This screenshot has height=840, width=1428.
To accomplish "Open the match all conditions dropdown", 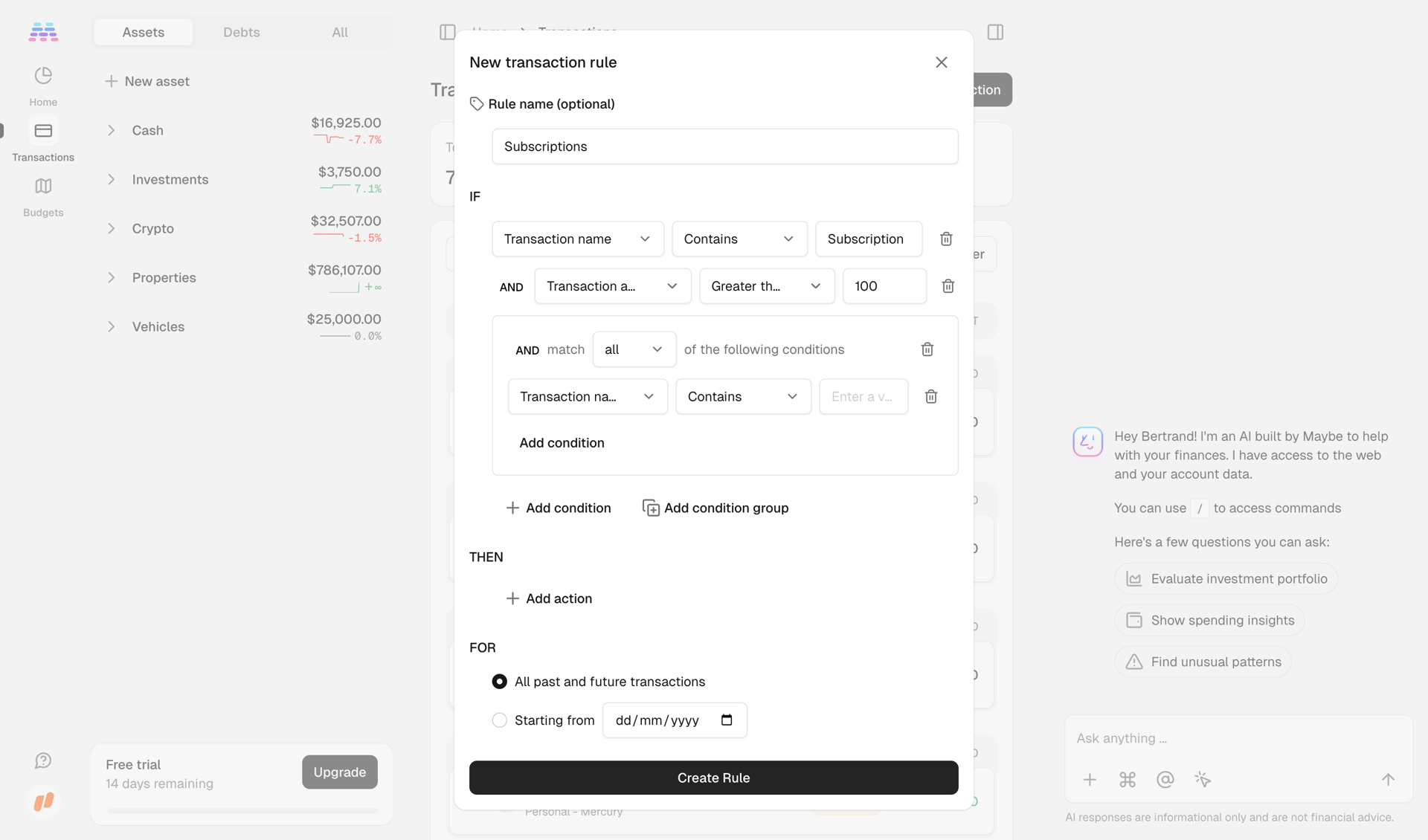I will pyautogui.click(x=633, y=349).
